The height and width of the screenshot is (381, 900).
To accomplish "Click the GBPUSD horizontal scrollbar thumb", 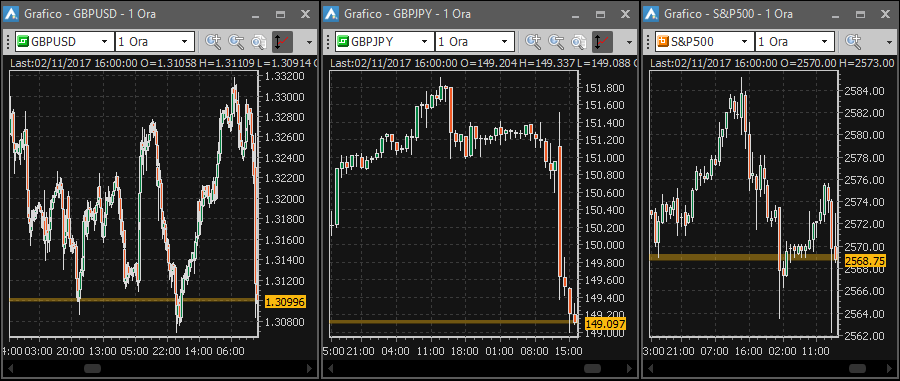I will pyautogui.click(x=92, y=368).
